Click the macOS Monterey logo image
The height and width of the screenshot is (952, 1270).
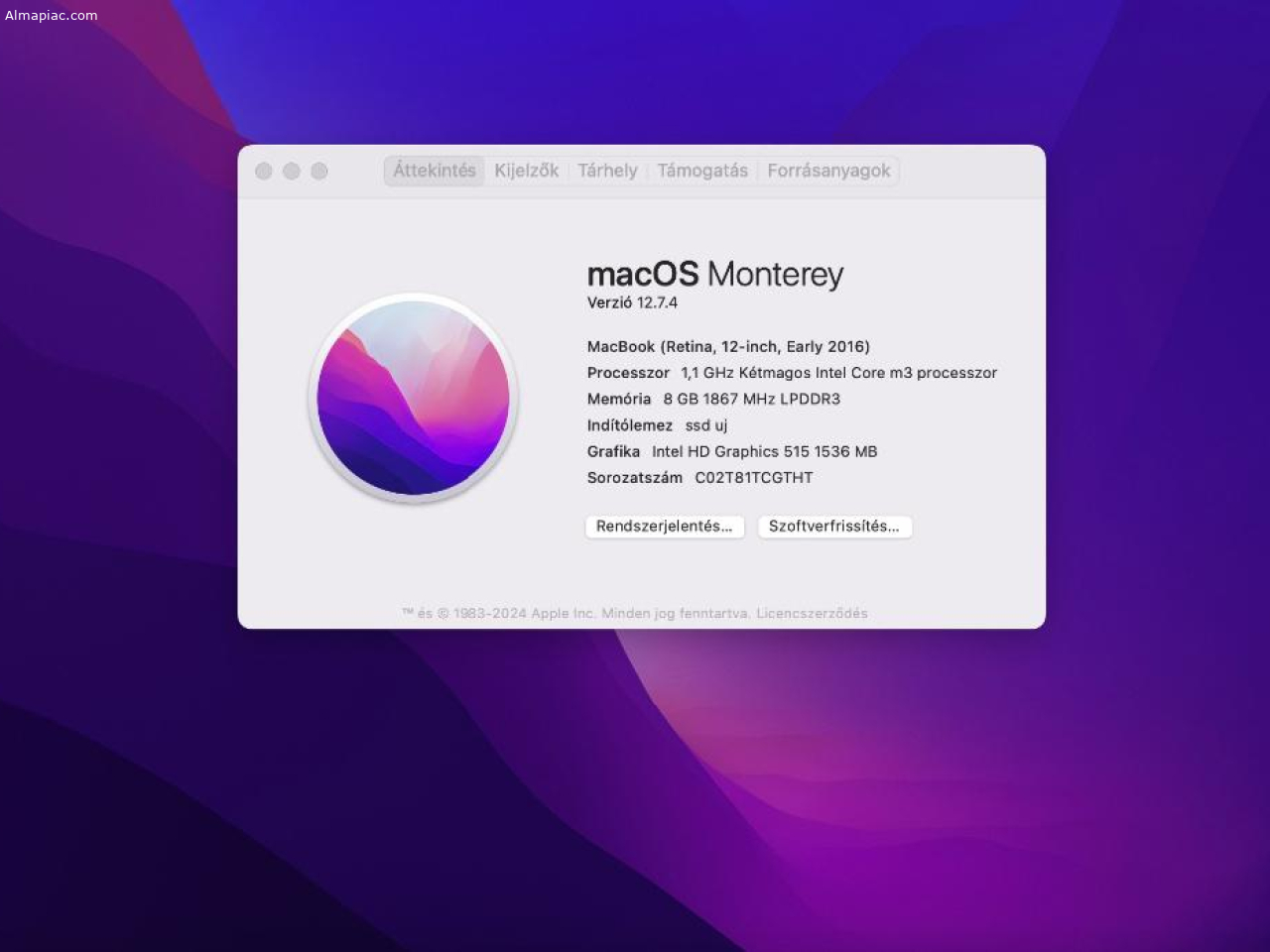coord(414,398)
